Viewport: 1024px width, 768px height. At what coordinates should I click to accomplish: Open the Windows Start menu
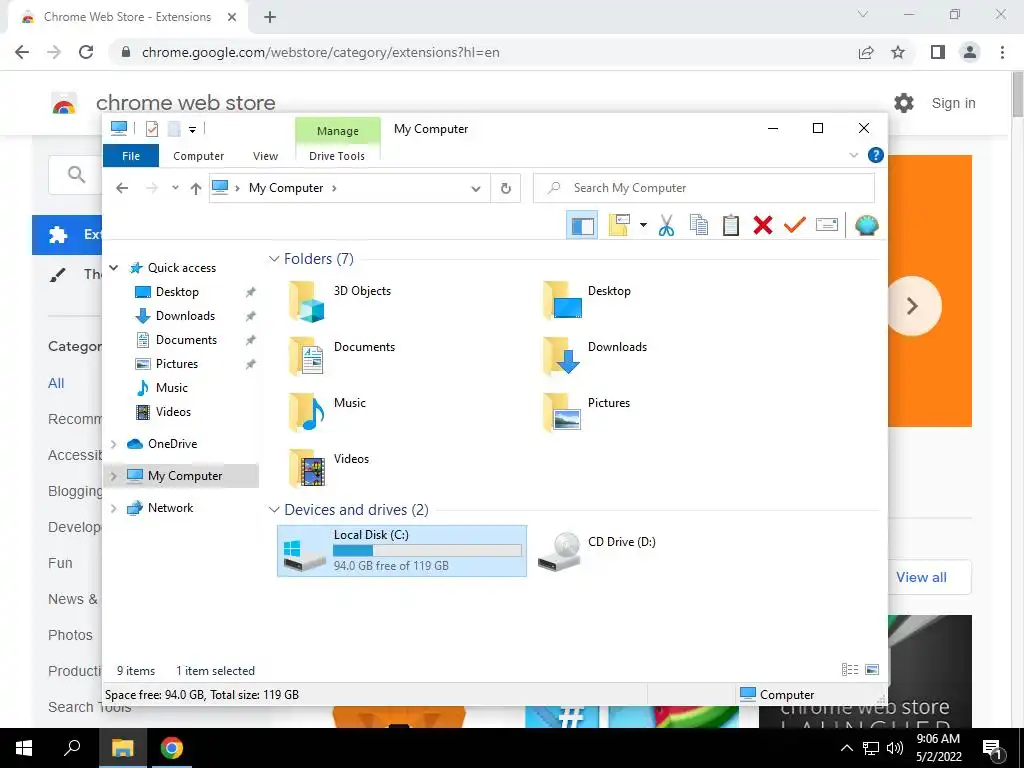pyautogui.click(x=24, y=748)
